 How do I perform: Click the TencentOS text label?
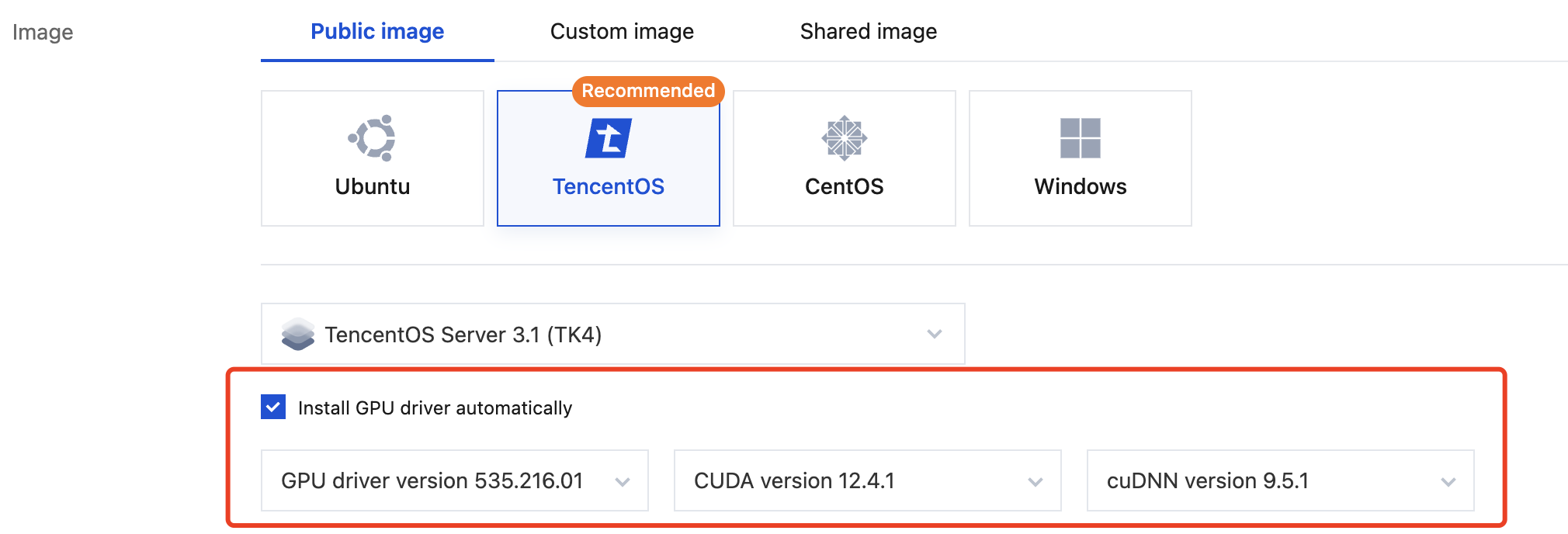[x=609, y=187]
